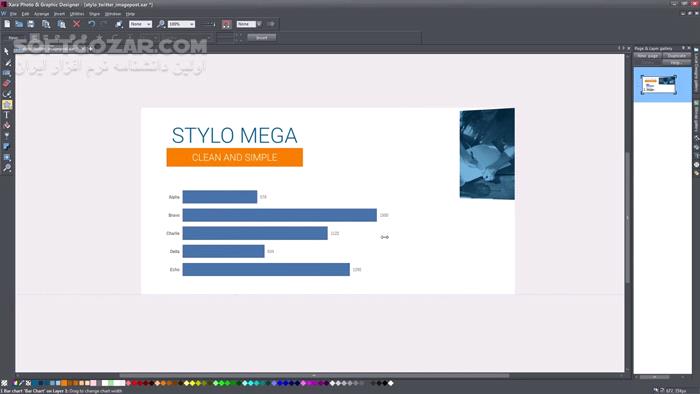Viewport: 700px width, 394px height.
Task: Select the Photo tool
Action: (7, 73)
